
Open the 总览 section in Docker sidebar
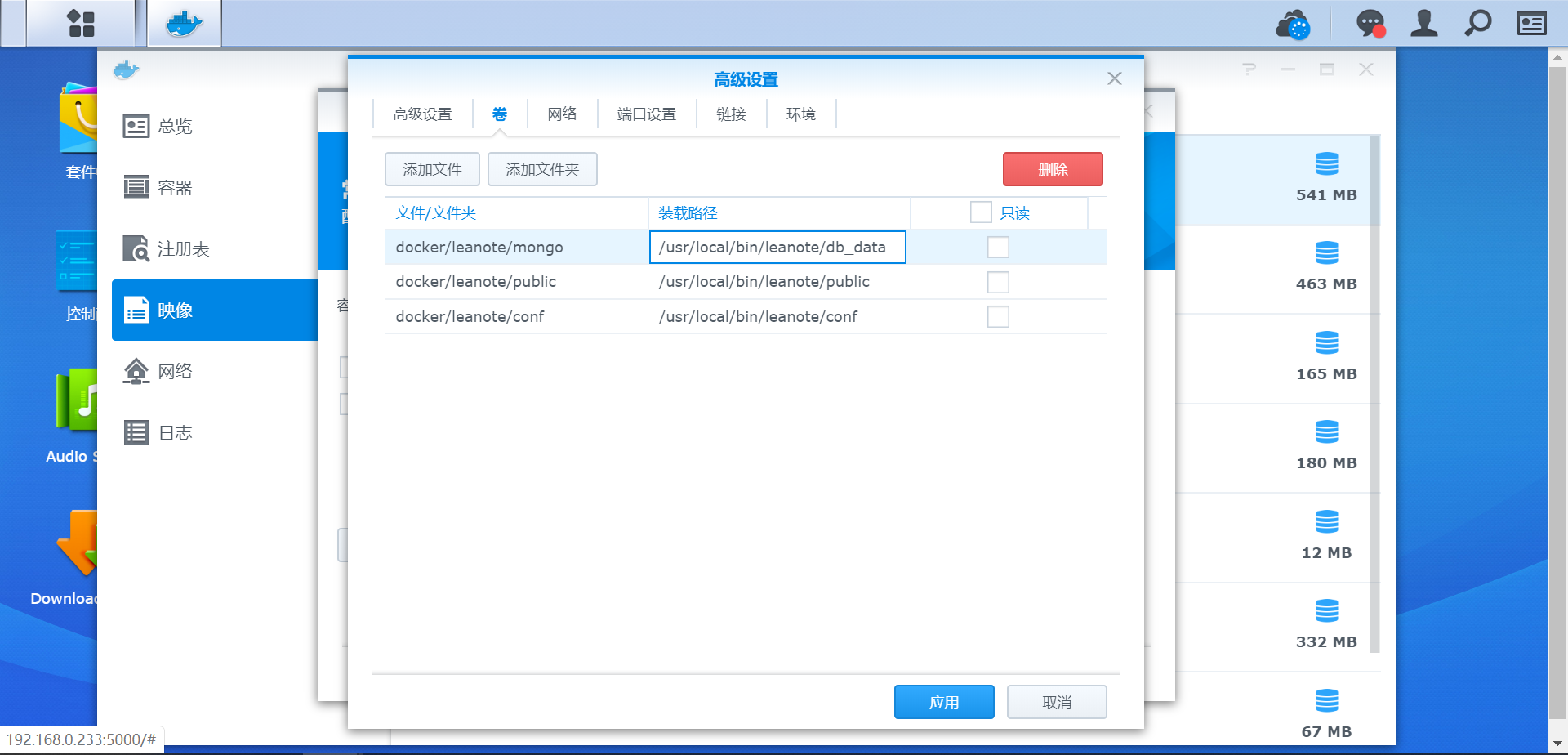point(174,126)
